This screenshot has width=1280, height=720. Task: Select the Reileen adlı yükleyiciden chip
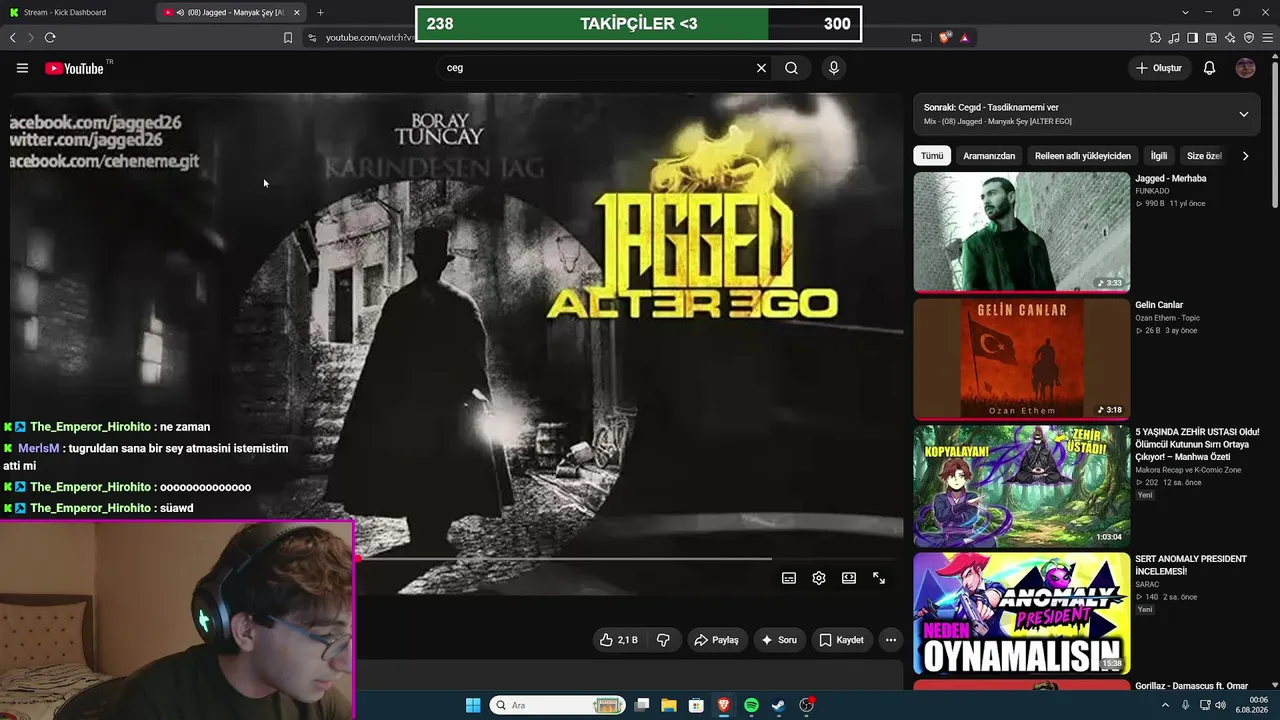1083,156
